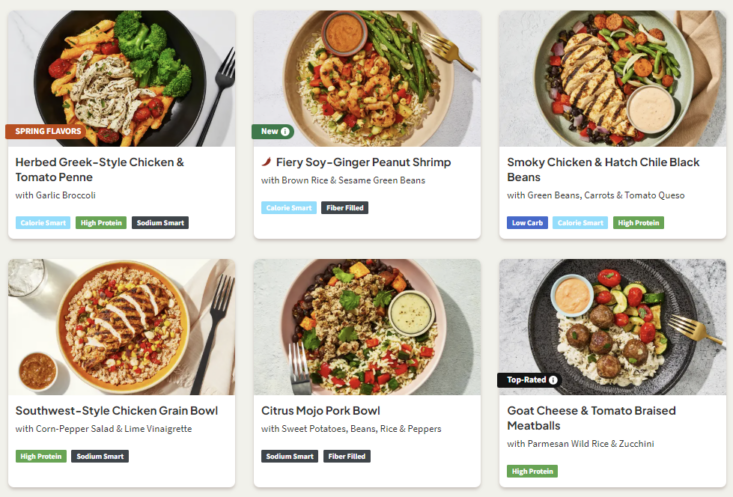Image resolution: width=733 pixels, height=497 pixels.
Task: Click the Citrus Mojo Pork Bowl title
Action: pos(320,410)
